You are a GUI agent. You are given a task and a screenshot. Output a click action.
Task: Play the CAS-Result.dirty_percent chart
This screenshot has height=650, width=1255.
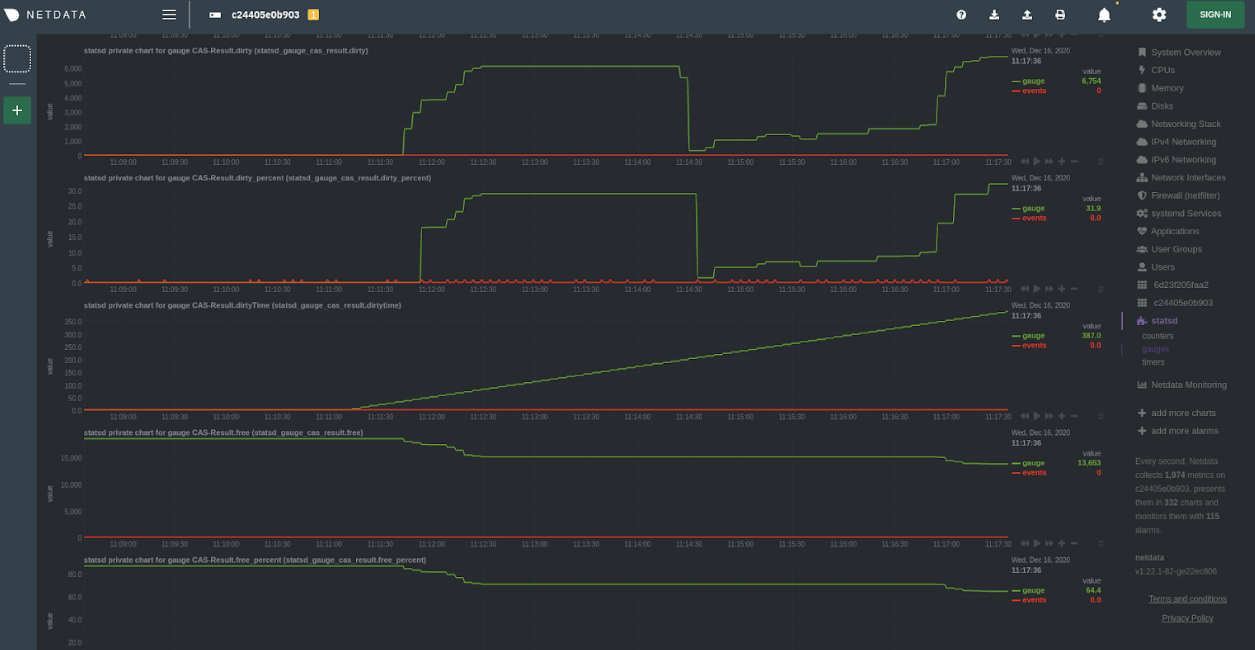pos(1037,289)
